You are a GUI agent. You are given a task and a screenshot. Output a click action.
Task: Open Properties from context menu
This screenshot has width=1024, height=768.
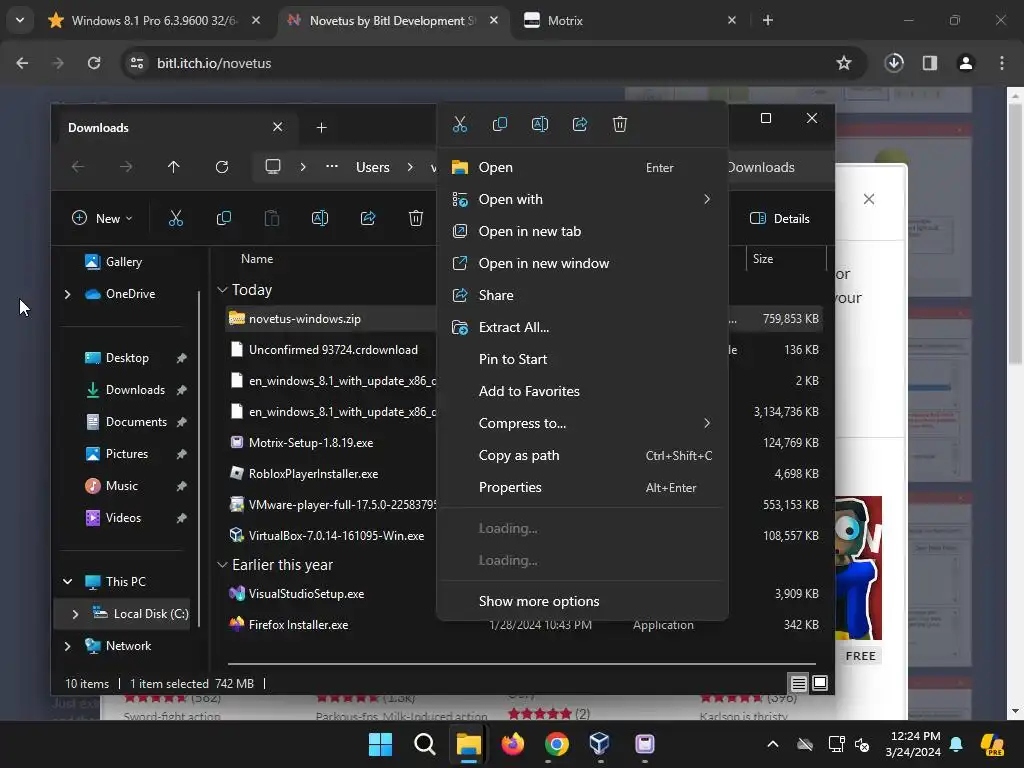[x=582, y=487]
